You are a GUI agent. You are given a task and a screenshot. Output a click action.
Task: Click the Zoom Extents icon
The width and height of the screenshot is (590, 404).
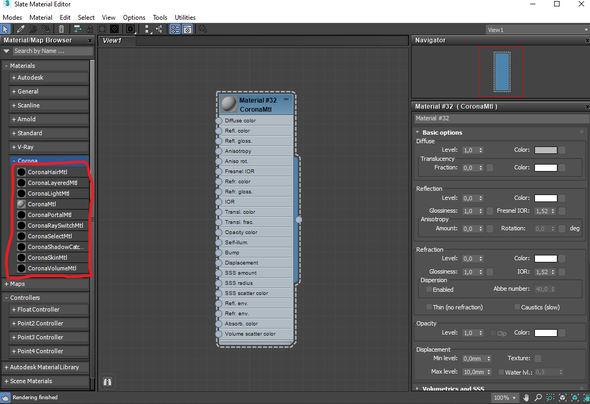pos(563,398)
